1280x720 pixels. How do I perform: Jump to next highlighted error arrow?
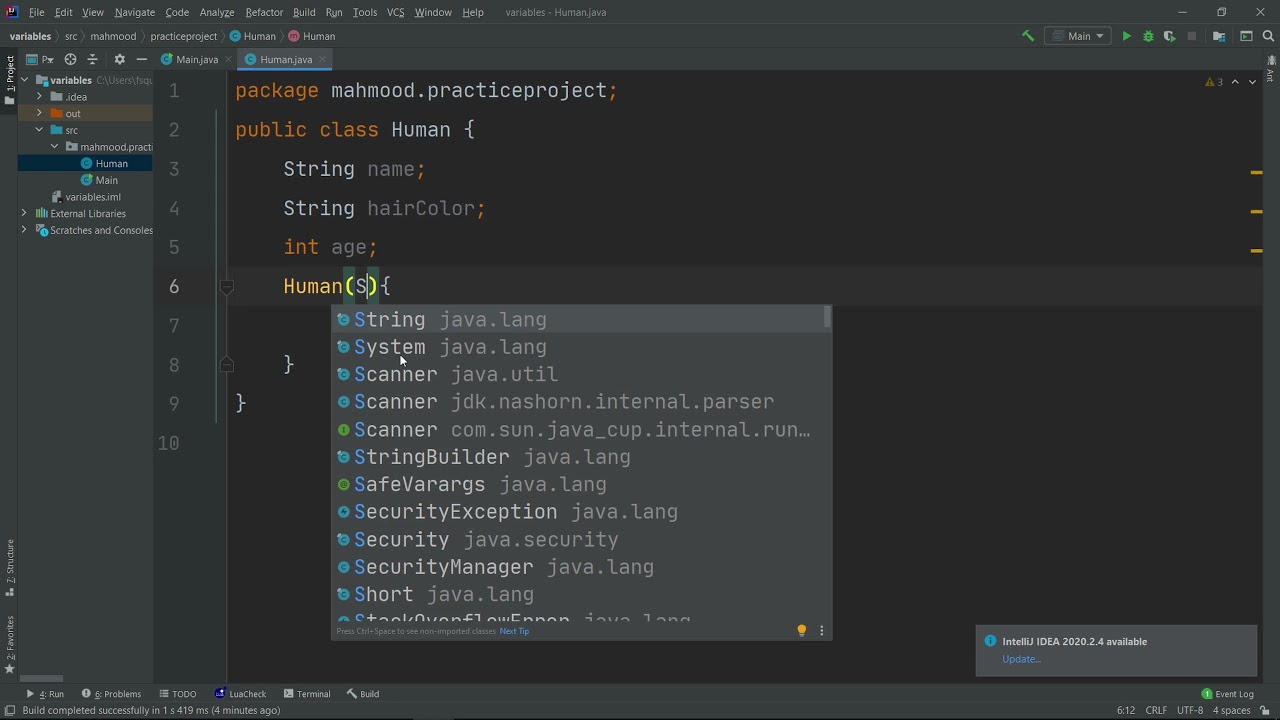(1252, 82)
